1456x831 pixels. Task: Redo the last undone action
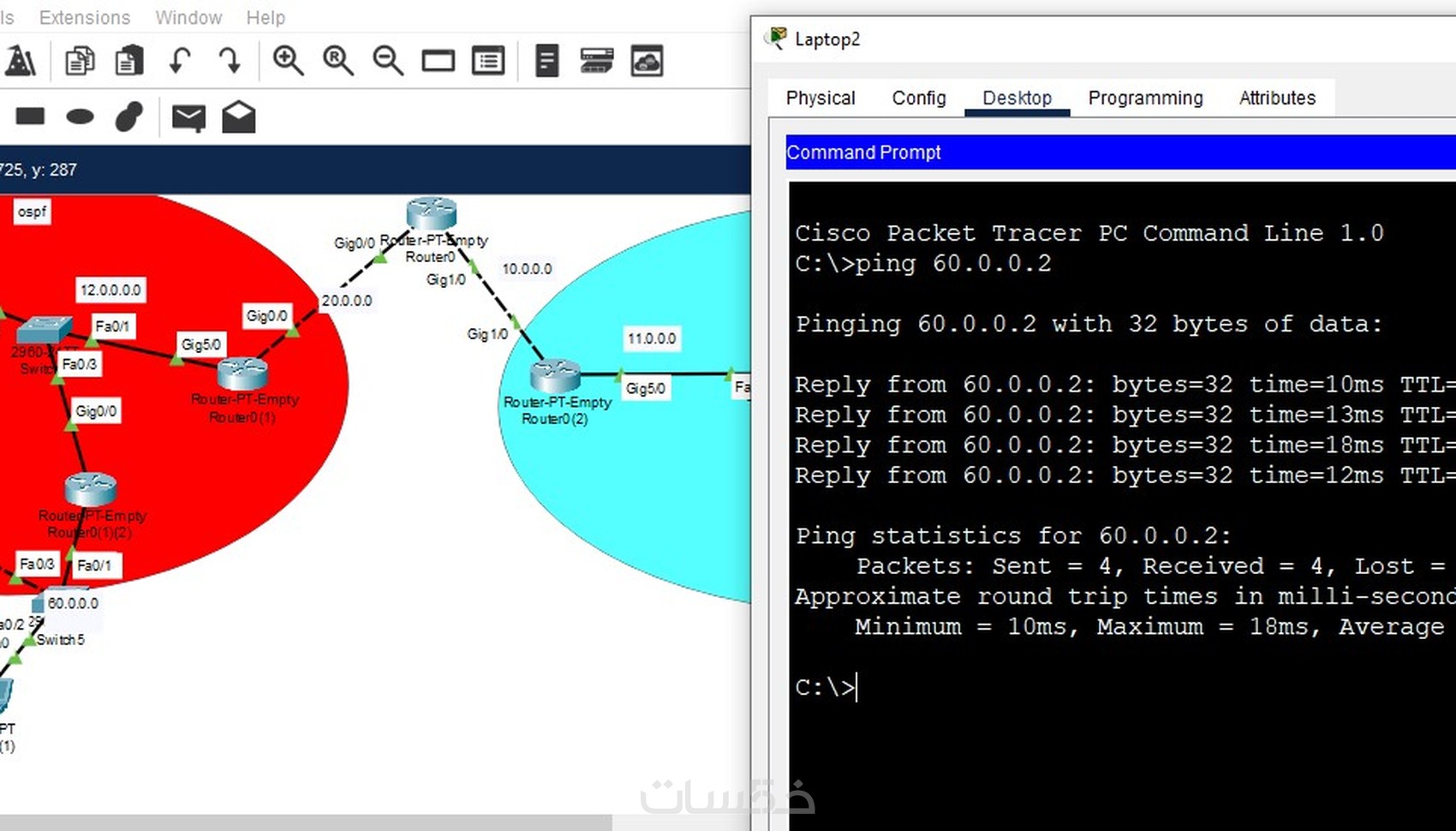[x=230, y=61]
